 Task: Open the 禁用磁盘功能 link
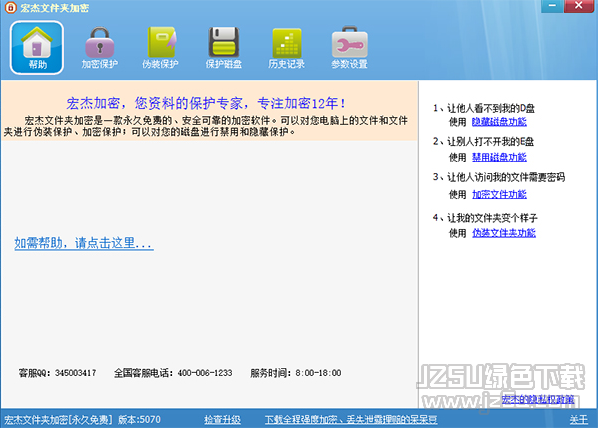(499, 157)
